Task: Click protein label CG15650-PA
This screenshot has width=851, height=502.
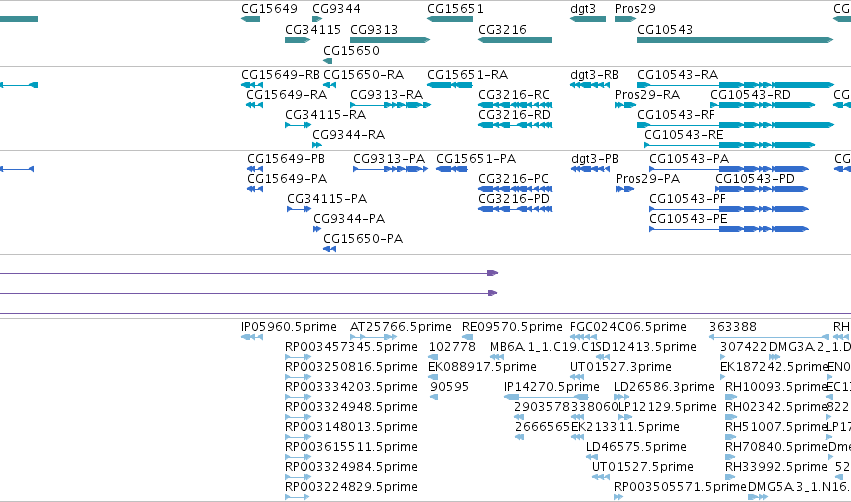Action: tap(363, 239)
